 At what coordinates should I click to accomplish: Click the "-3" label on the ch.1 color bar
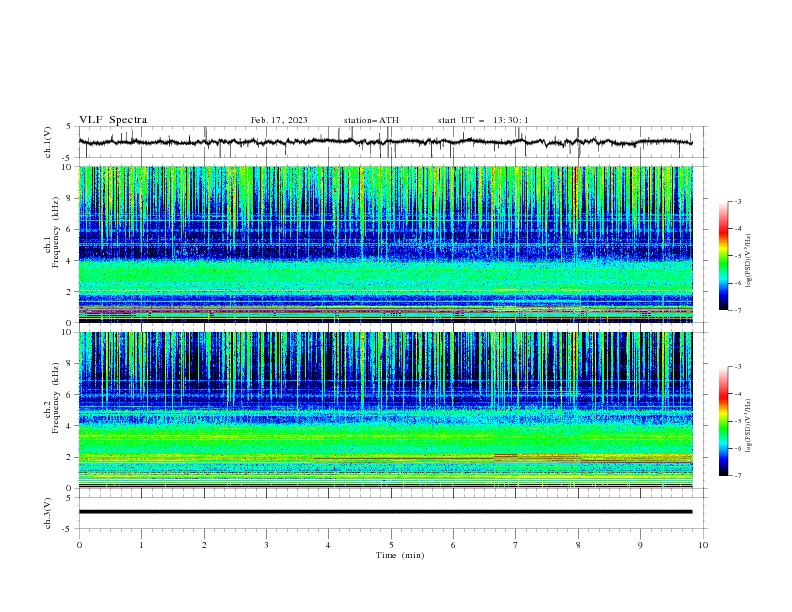pos(737,201)
